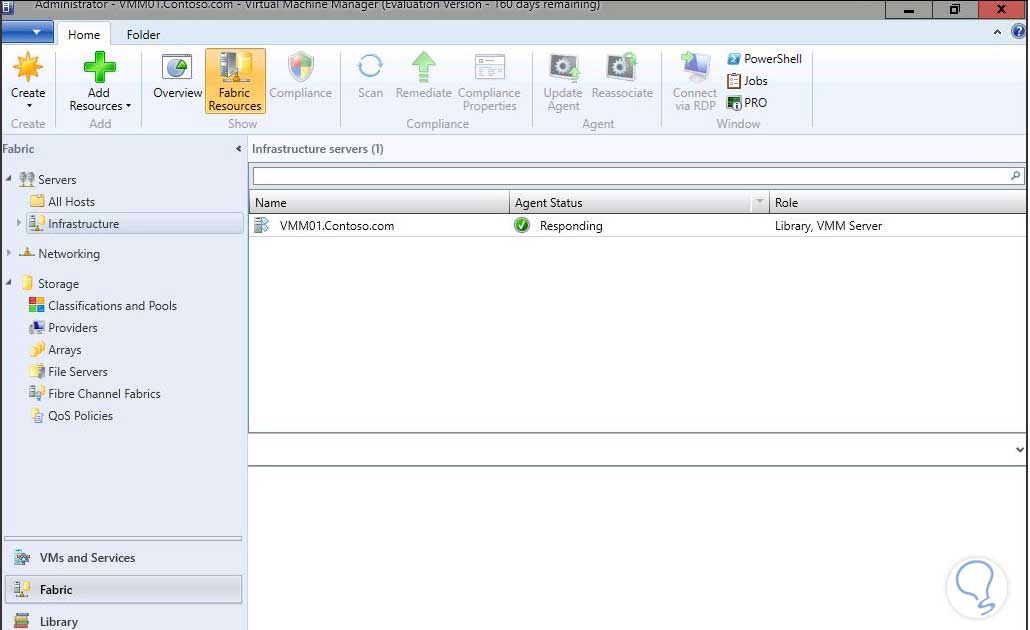This screenshot has width=1030, height=630.
Task: Open the help question mark icon
Action: coord(1019,31)
